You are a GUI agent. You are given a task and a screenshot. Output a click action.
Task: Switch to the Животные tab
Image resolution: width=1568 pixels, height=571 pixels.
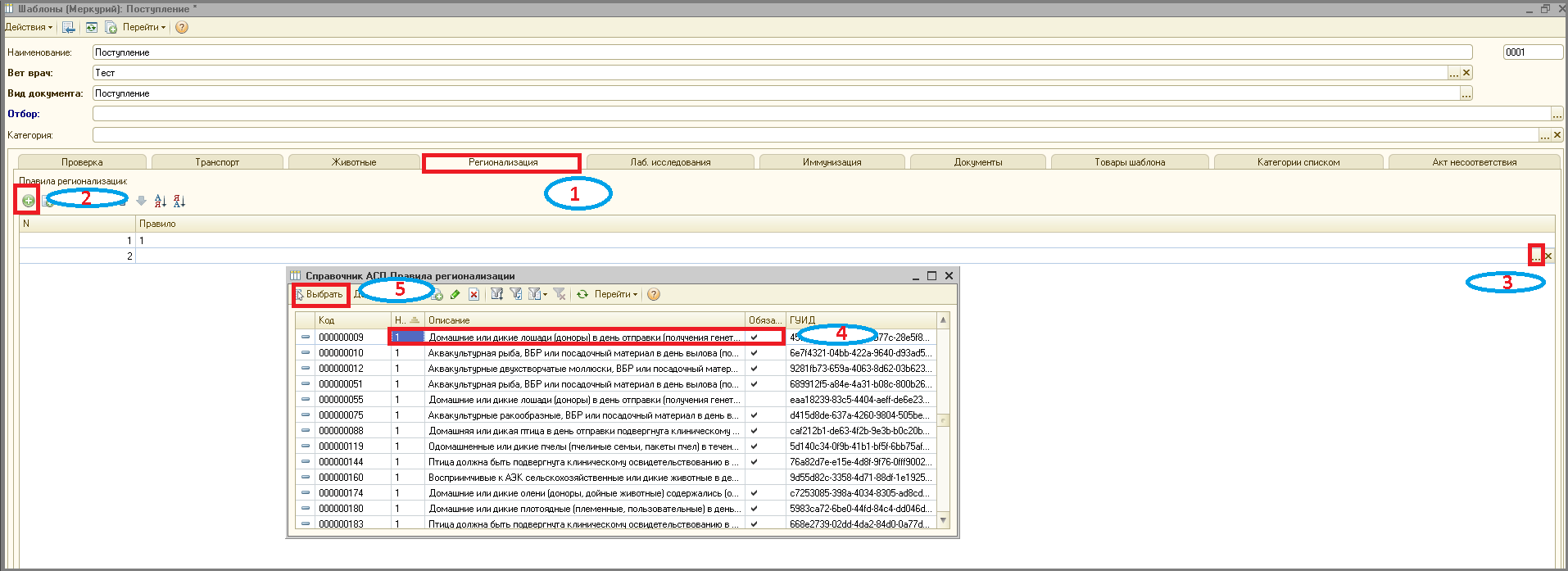coord(354,162)
